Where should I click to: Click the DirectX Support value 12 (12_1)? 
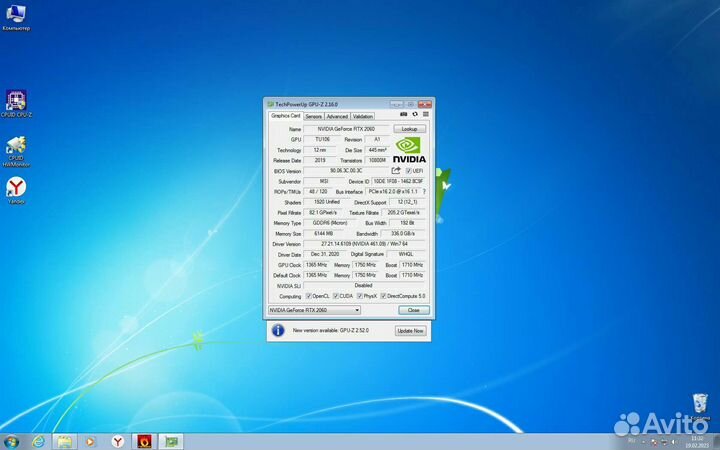407,202
